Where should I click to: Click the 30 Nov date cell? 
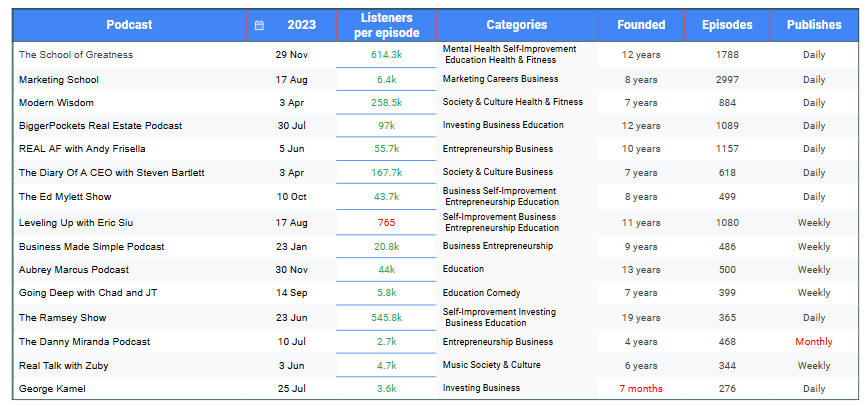click(x=292, y=270)
